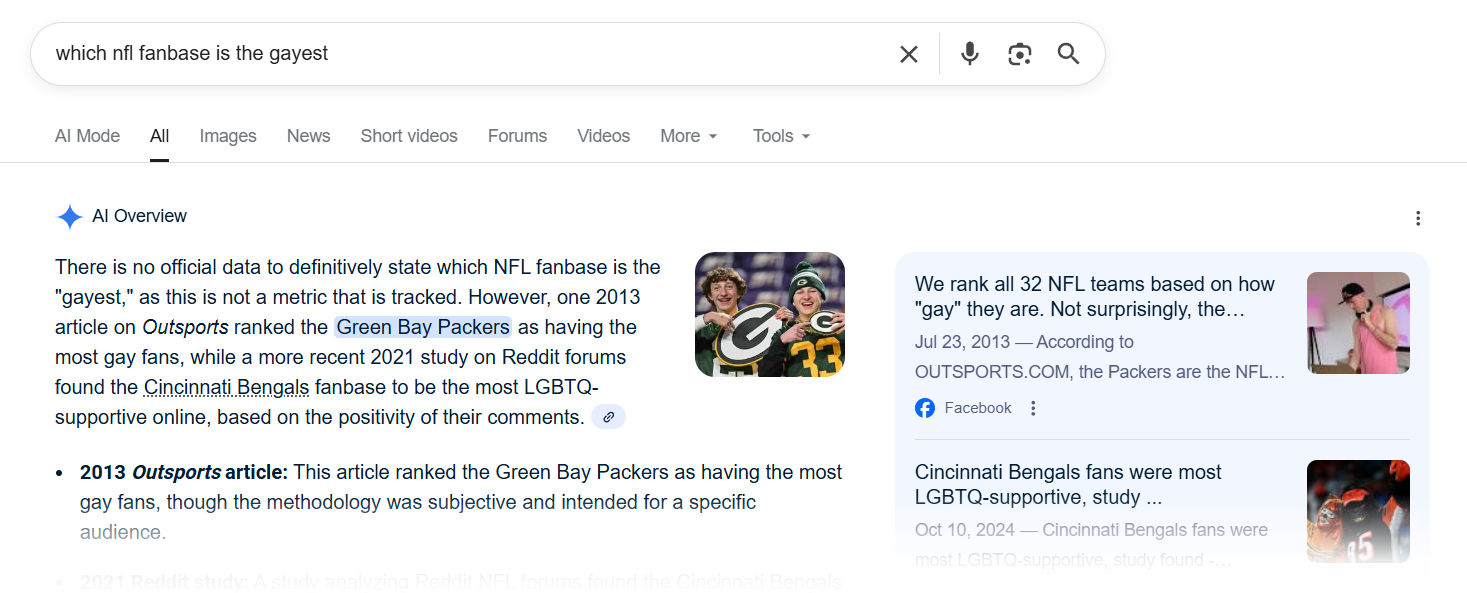Clear the search query with the X icon
The height and width of the screenshot is (593, 1467).
click(908, 54)
